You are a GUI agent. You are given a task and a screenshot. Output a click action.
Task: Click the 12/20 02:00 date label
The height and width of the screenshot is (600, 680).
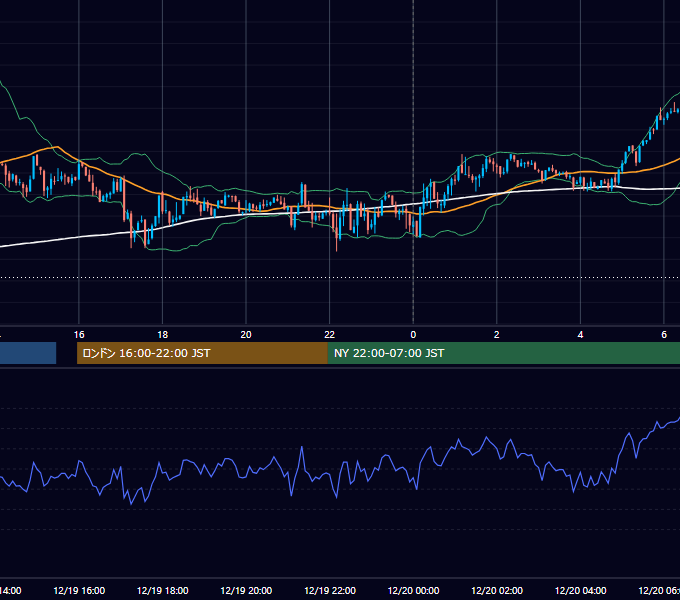tap(497, 590)
